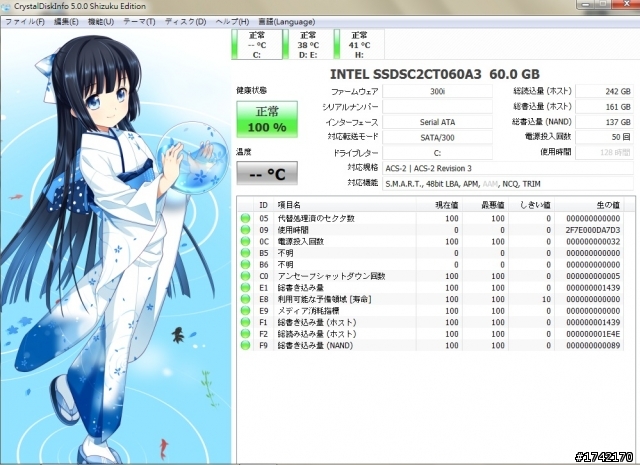Click the INTEL SSDSC2CT060A3 60.0 GB title
This screenshot has width=640, height=465.
point(435,74)
